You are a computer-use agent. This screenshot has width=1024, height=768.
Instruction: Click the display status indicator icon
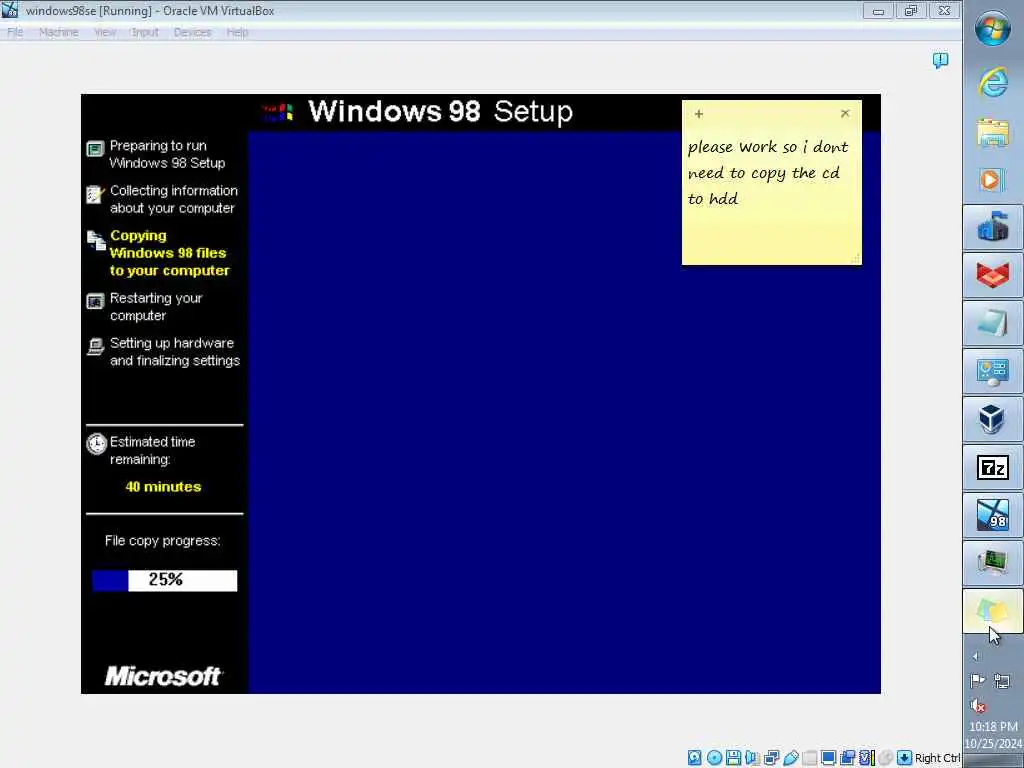(x=829, y=758)
